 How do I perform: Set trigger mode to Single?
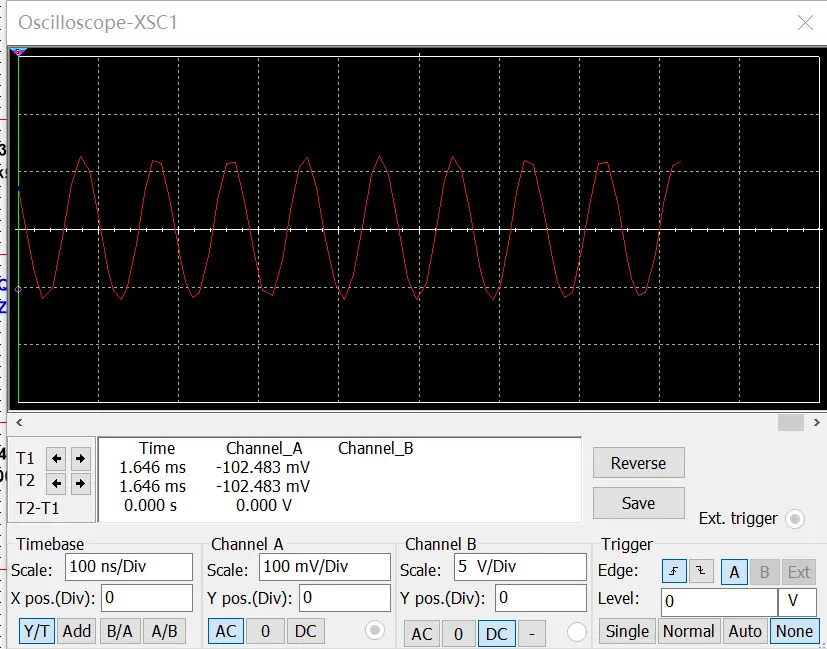(627, 631)
